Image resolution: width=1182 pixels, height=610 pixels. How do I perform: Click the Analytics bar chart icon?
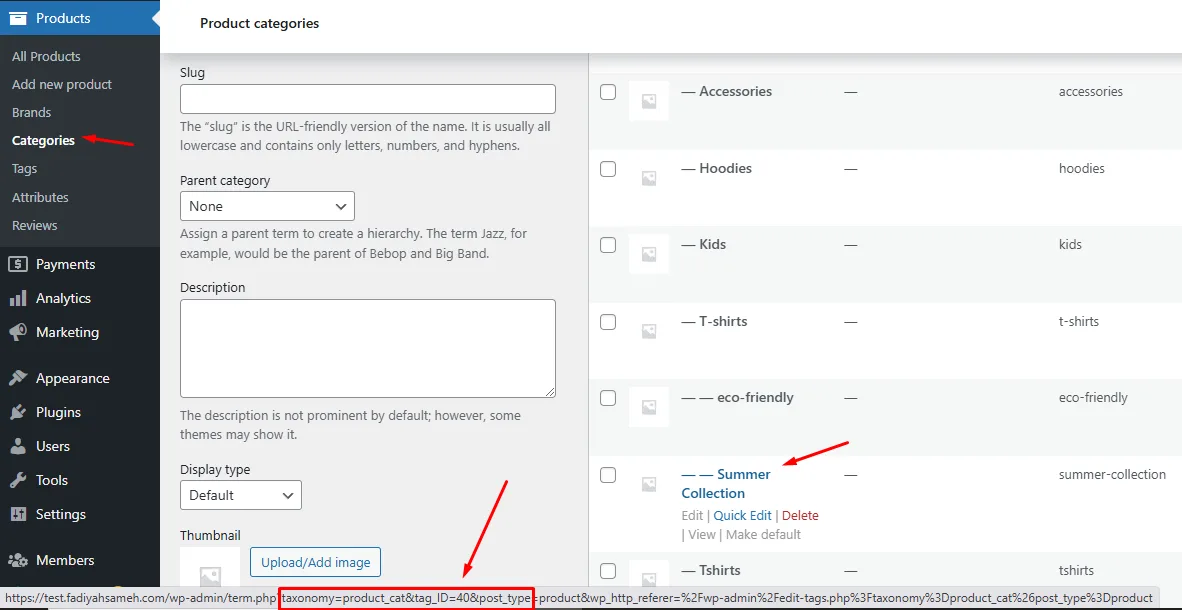coord(18,299)
